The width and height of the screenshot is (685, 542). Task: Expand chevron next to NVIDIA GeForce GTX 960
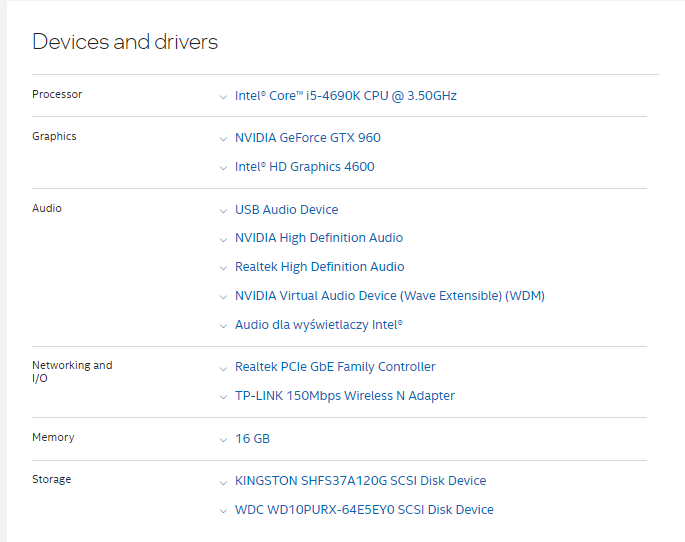tap(223, 139)
